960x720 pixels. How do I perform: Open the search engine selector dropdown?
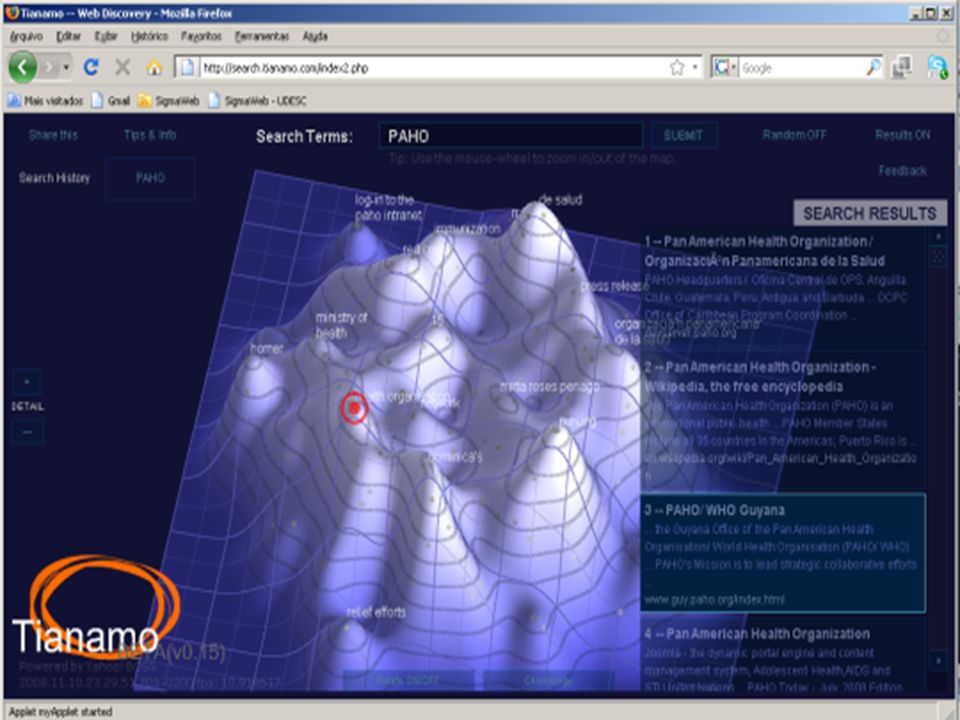(725, 67)
